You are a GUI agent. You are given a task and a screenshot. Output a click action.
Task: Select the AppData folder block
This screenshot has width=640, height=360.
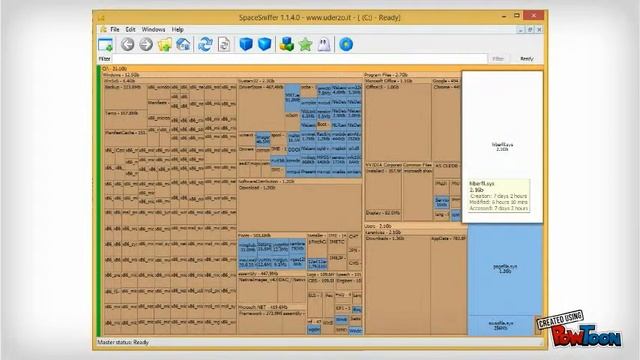tap(449, 285)
